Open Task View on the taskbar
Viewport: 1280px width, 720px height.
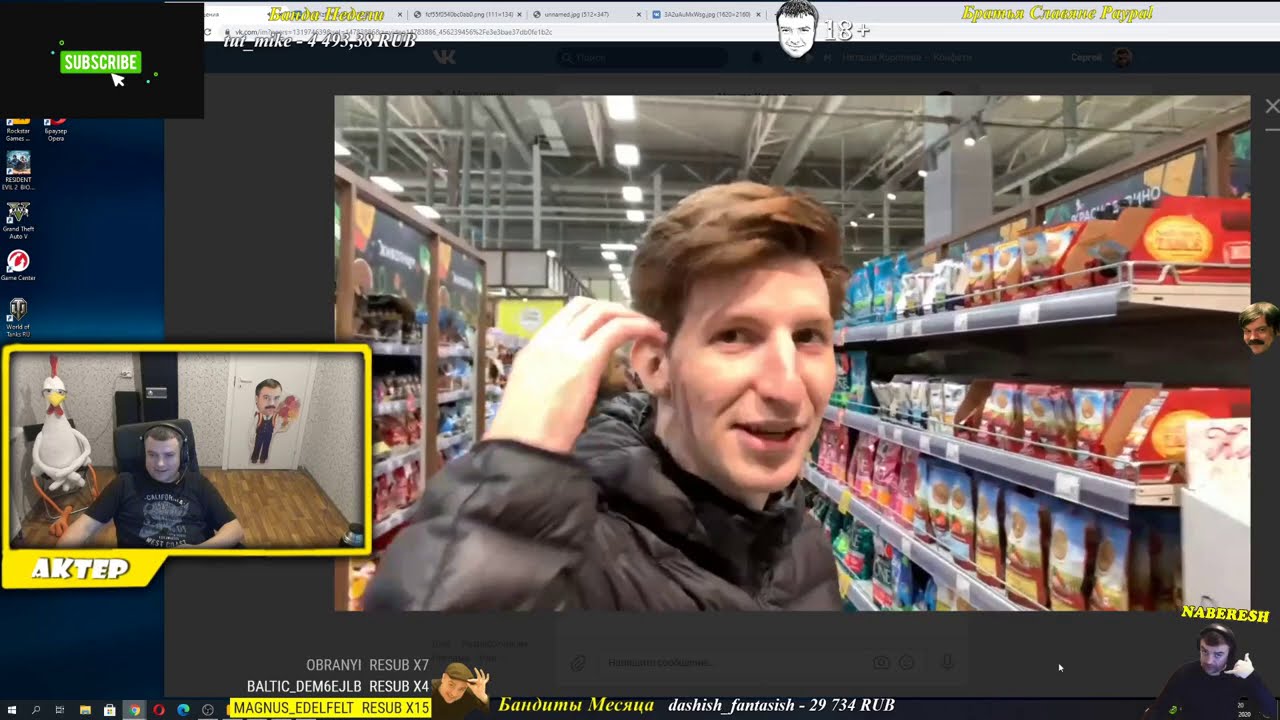click(x=60, y=710)
